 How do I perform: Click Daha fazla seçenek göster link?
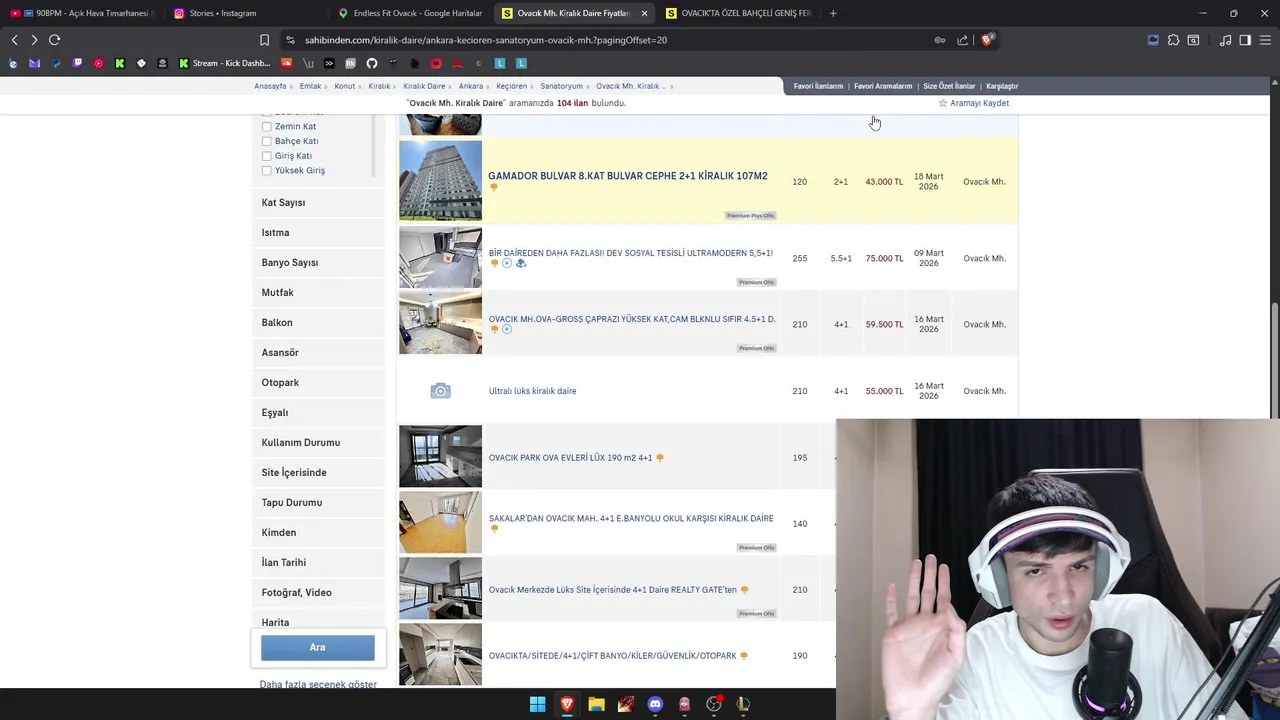pyautogui.click(x=318, y=685)
